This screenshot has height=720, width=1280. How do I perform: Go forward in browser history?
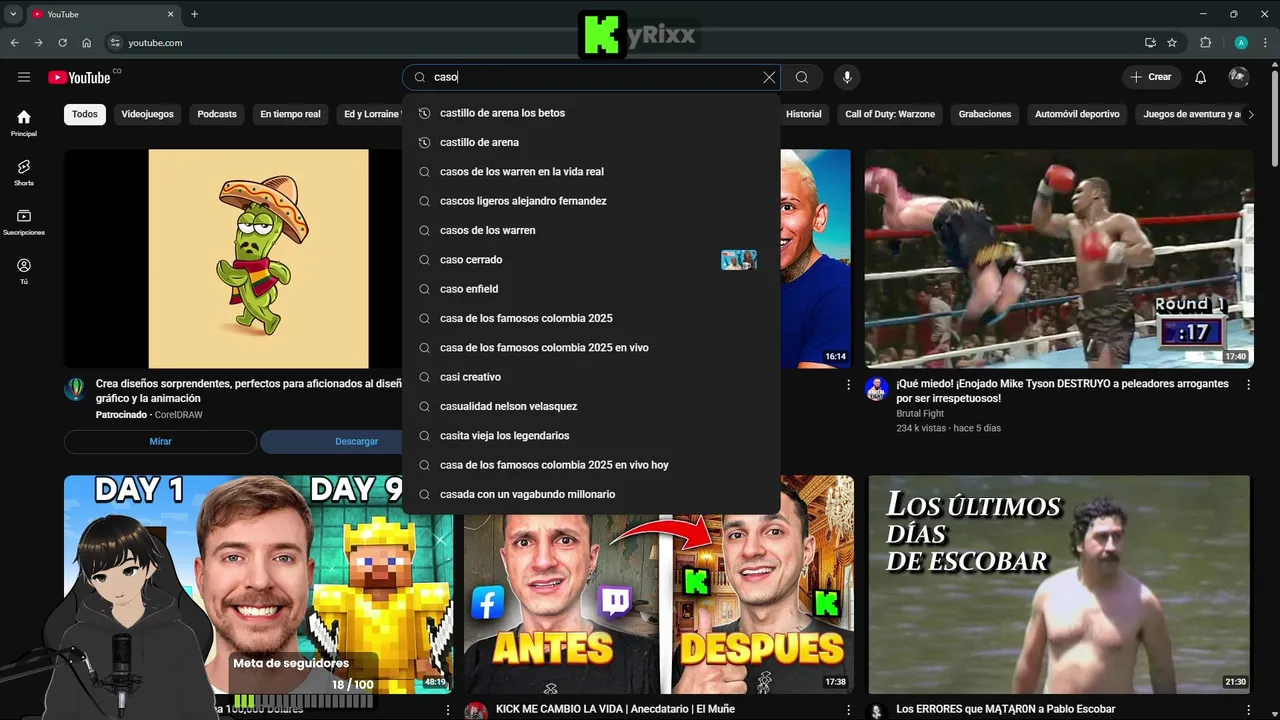[38, 43]
